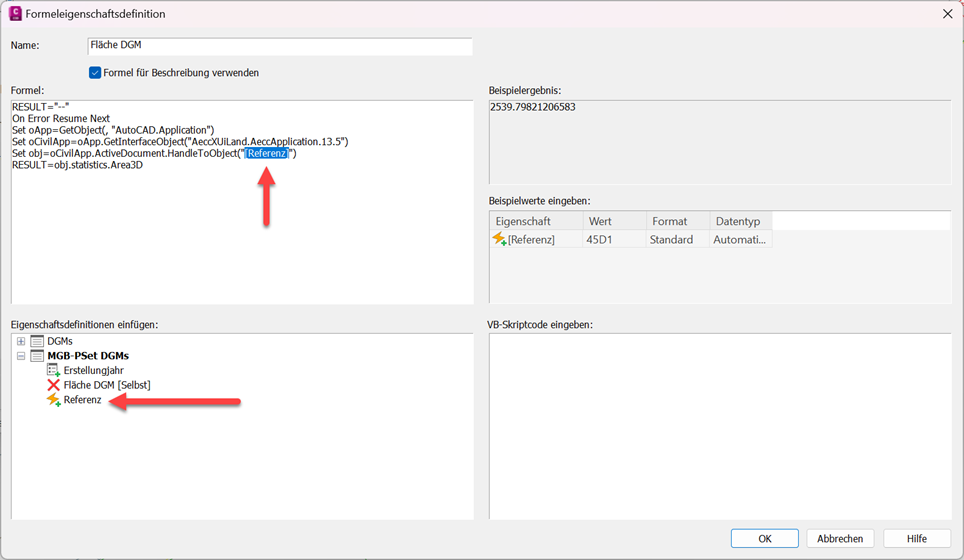Click the Name field containing Fläche DGM
The image size is (964, 560).
279,45
